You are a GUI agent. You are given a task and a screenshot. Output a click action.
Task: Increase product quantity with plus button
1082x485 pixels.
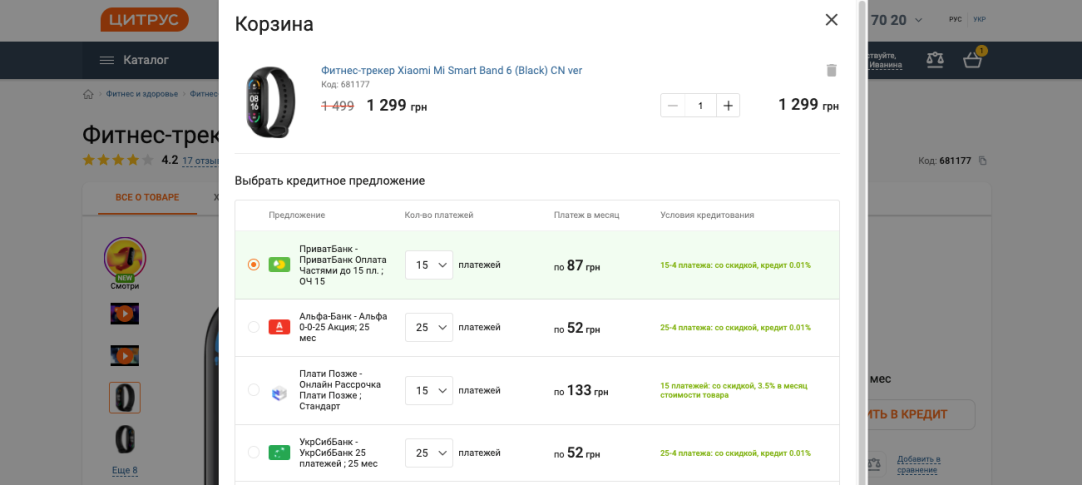pyautogui.click(x=728, y=106)
